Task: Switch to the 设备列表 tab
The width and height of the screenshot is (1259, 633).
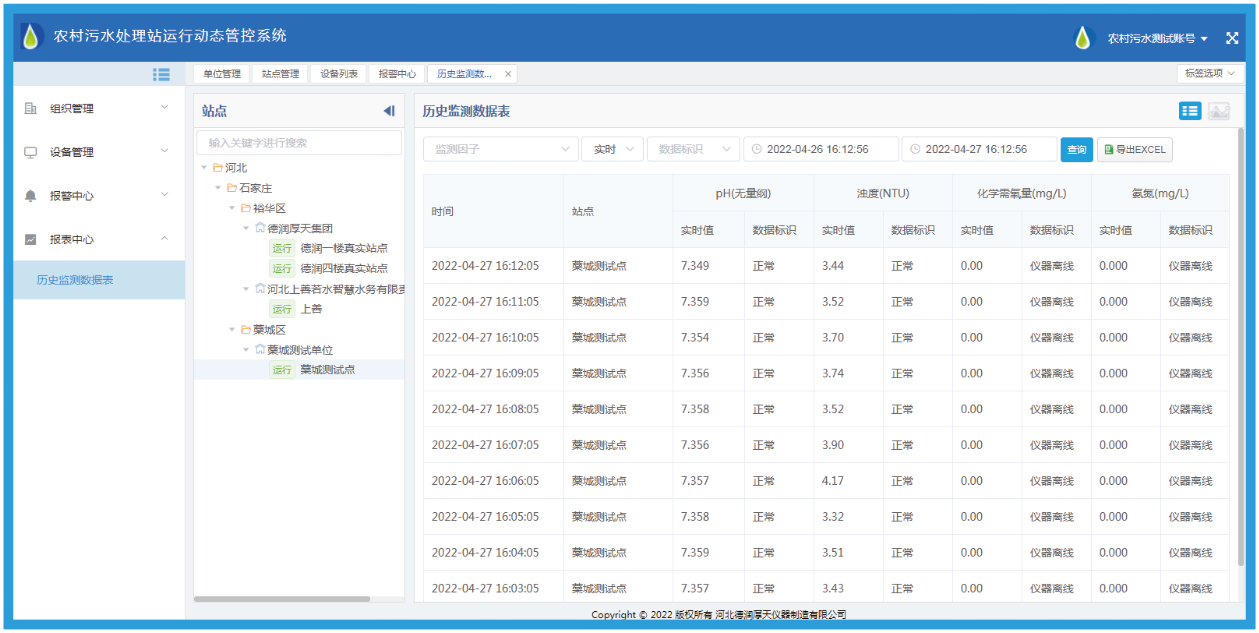Action: (x=339, y=74)
